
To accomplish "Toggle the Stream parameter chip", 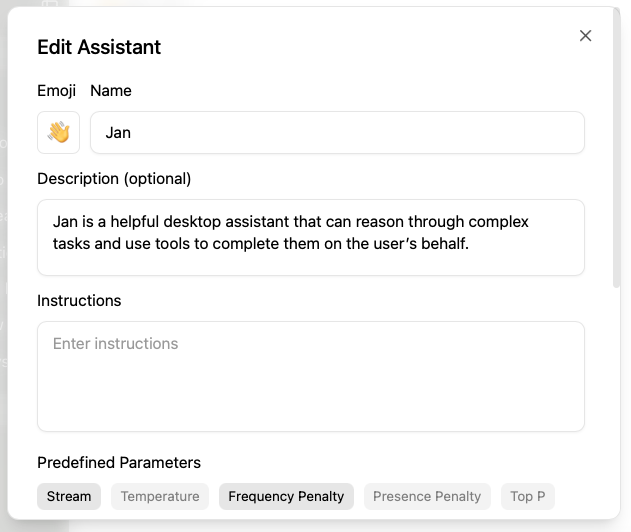I will click(x=69, y=496).
